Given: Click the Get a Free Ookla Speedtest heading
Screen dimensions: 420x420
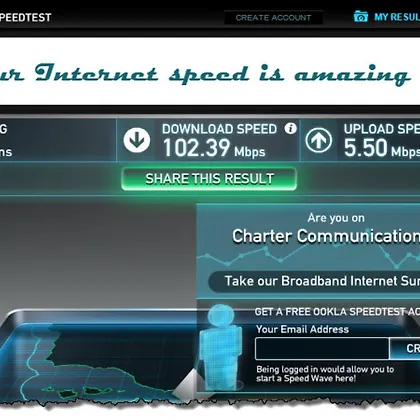Looking at the screenshot, I should point(337,312).
